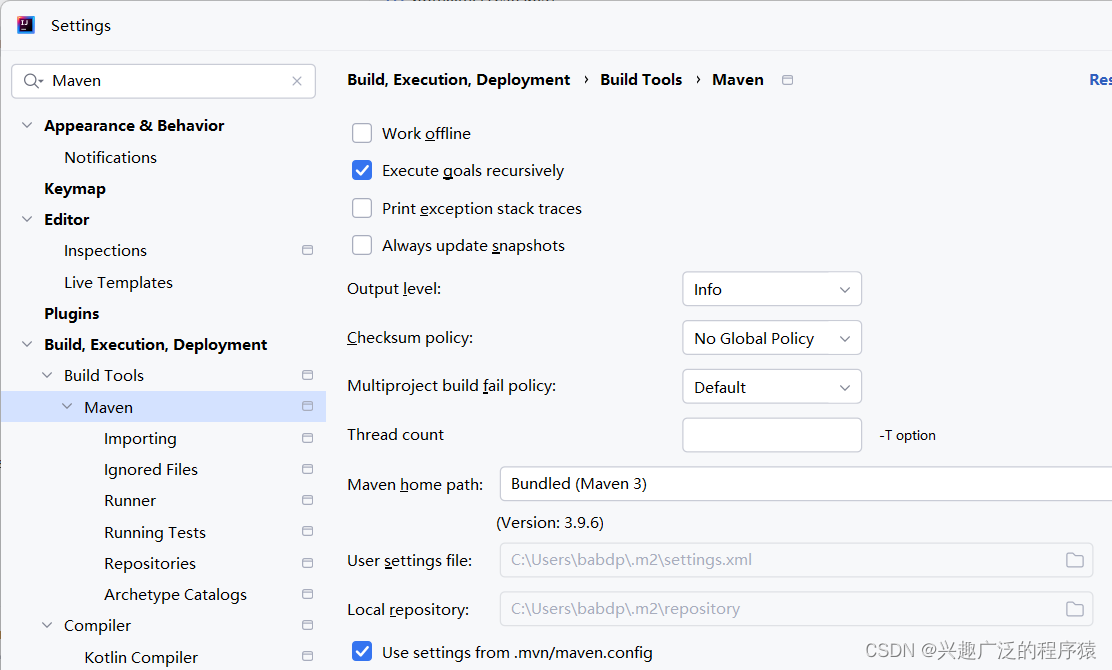Collapse Build, Execution, Deployment section
Screen dimensions: 1112x670
click(x=27, y=344)
